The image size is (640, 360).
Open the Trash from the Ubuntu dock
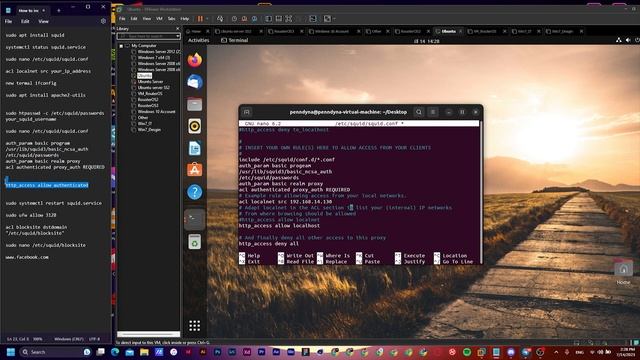[195, 242]
